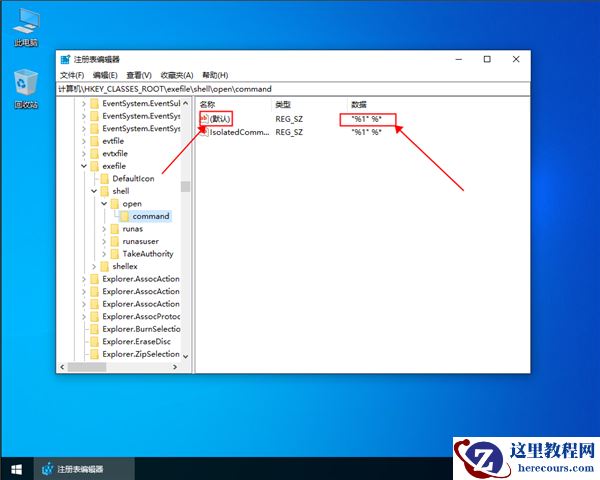Expand the TakeAuthority tree node
Image resolution: width=600 pixels, height=480 pixels.
[x=104, y=254]
